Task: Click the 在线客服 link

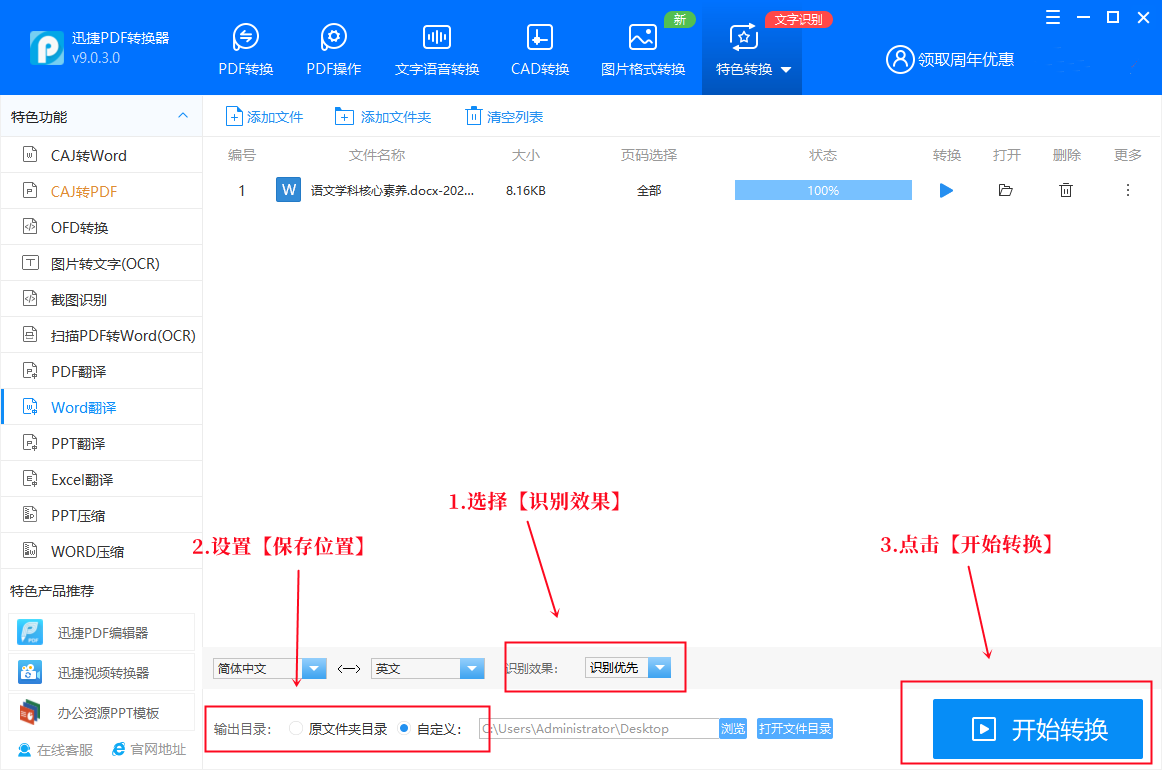Action: point(56,750)
